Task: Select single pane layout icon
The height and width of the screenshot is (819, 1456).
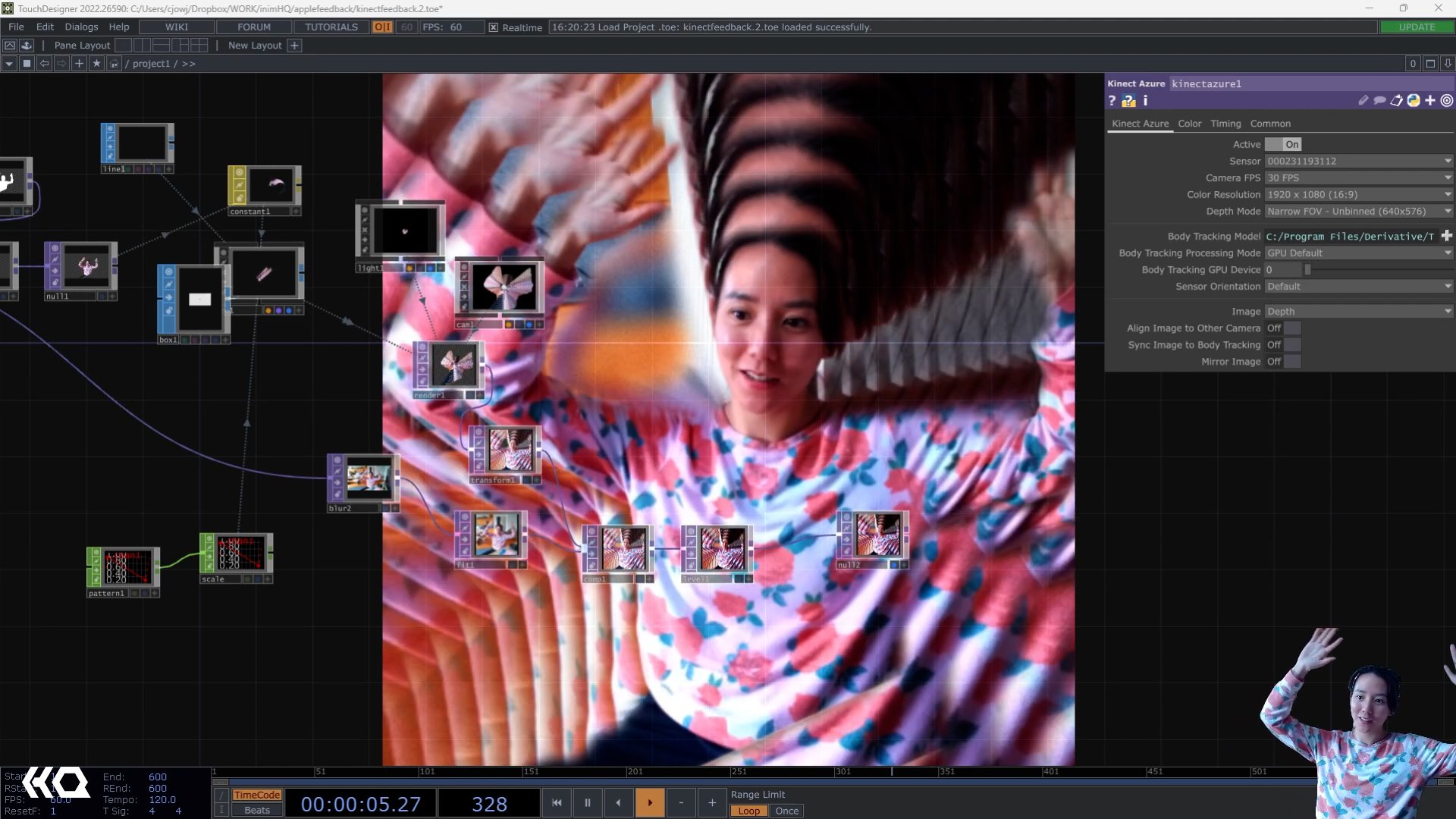Action: [123, 45]
